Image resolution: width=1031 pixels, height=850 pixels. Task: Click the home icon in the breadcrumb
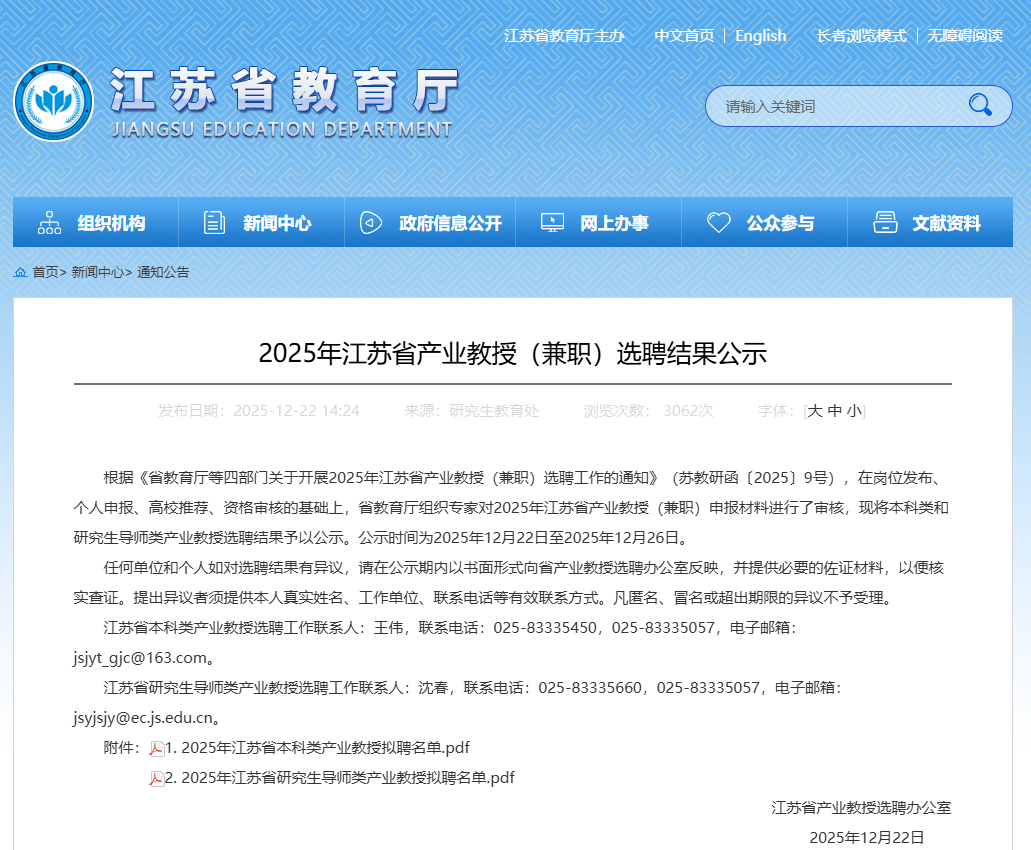(19, 271)
